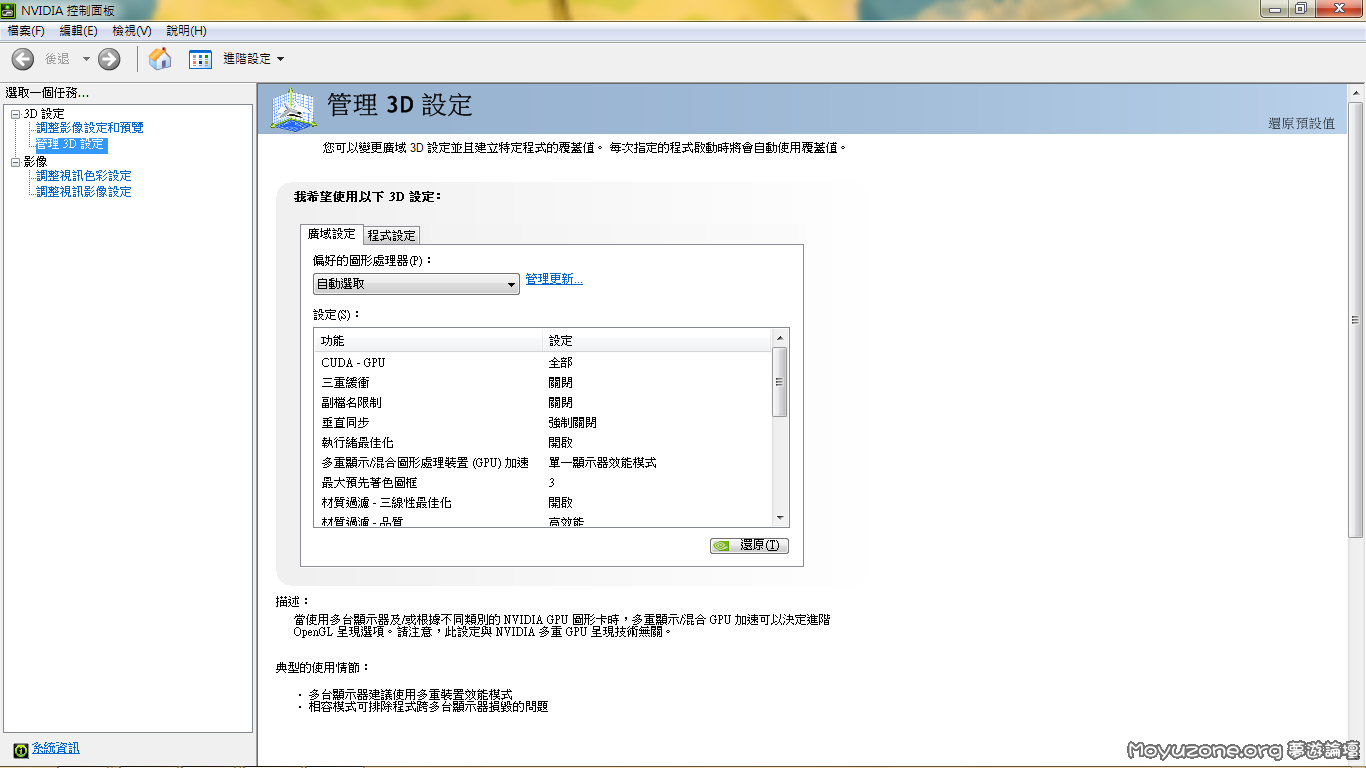1366x768 pixels.
Task: Select 調整影像設定和預覽 in the task tree
Action: [90, 128]
